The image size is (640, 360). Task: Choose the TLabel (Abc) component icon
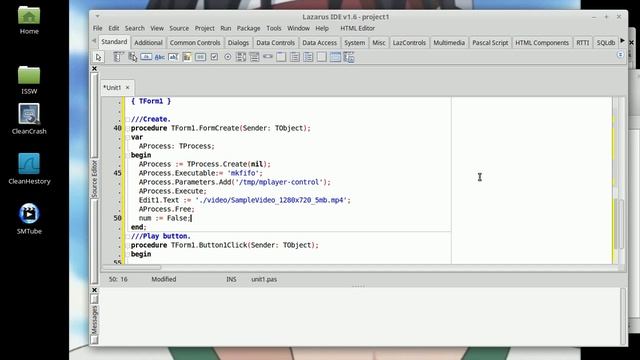click(160, 57)
